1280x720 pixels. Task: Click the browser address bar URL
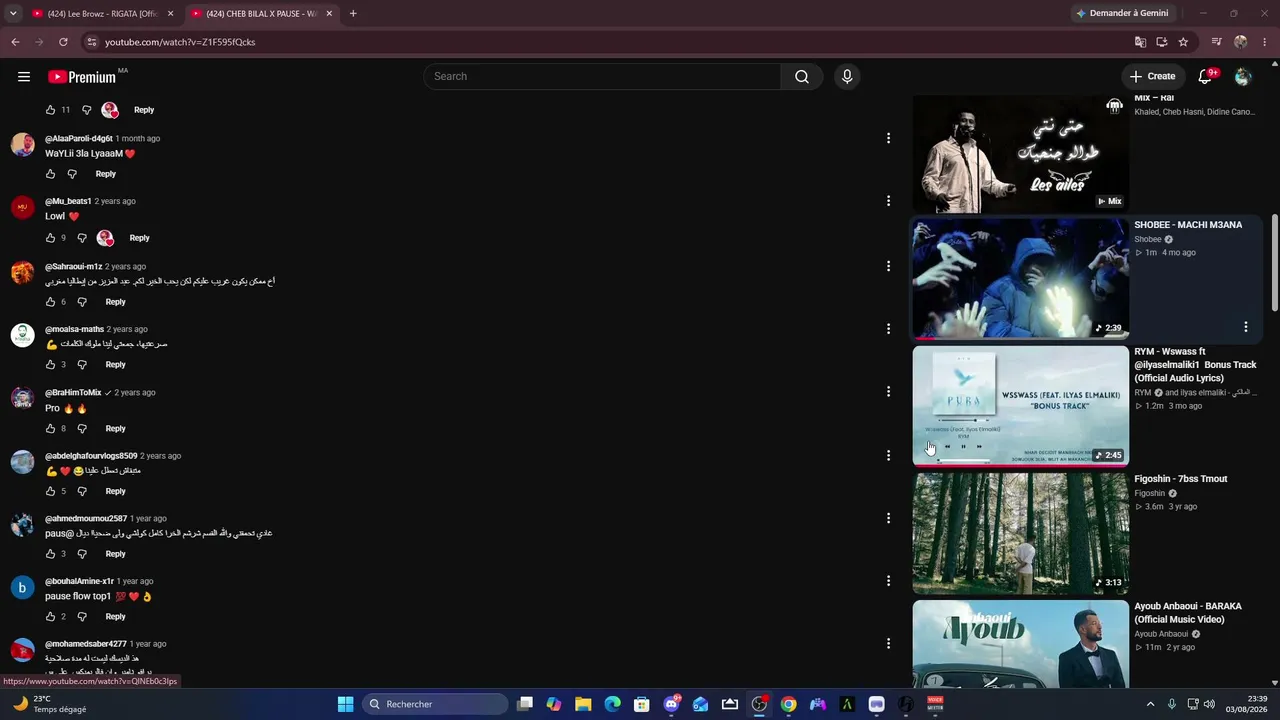[x=180, y=42]
